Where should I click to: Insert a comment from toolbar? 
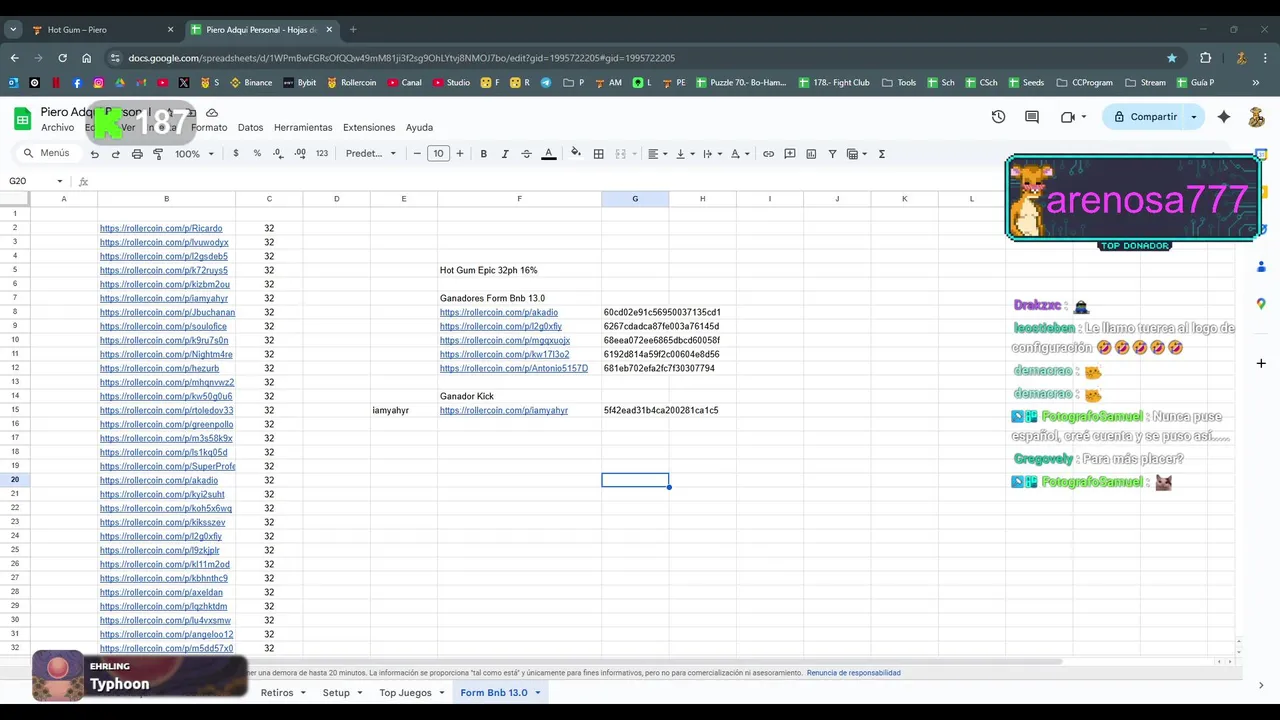click(790, 154)
